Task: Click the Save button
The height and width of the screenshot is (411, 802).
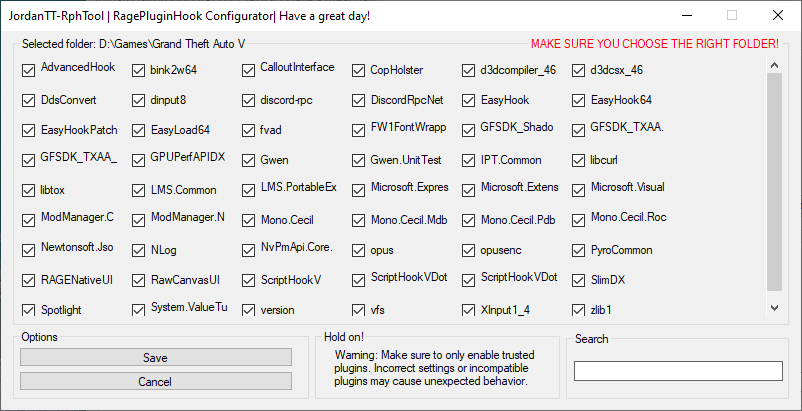Action: 156,357
